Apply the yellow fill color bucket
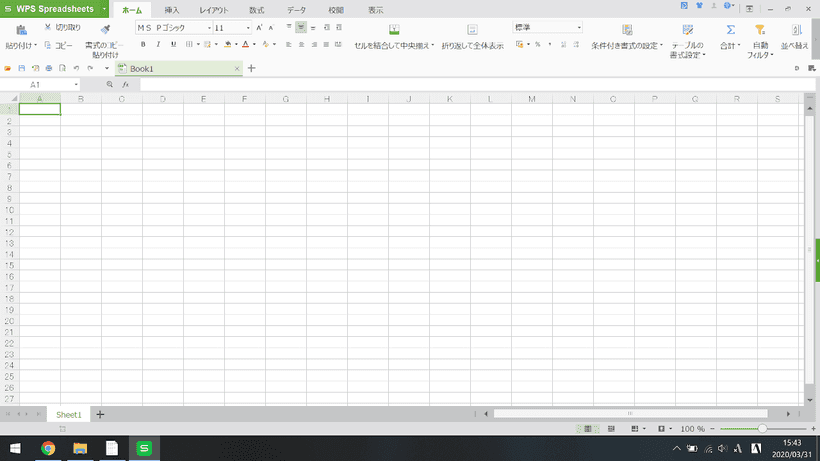Viewport: 820px width, 461px height. pyautogui.click(x=227, y=44)
